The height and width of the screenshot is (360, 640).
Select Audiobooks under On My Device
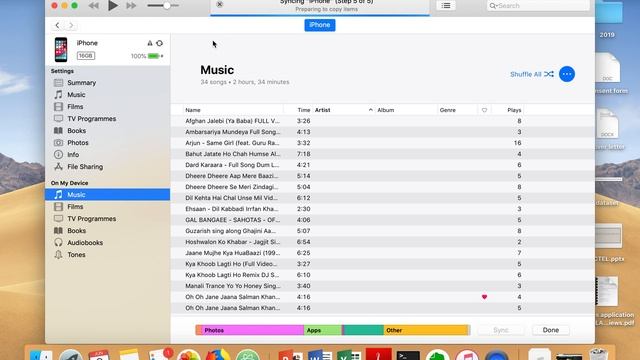[85, 243]
